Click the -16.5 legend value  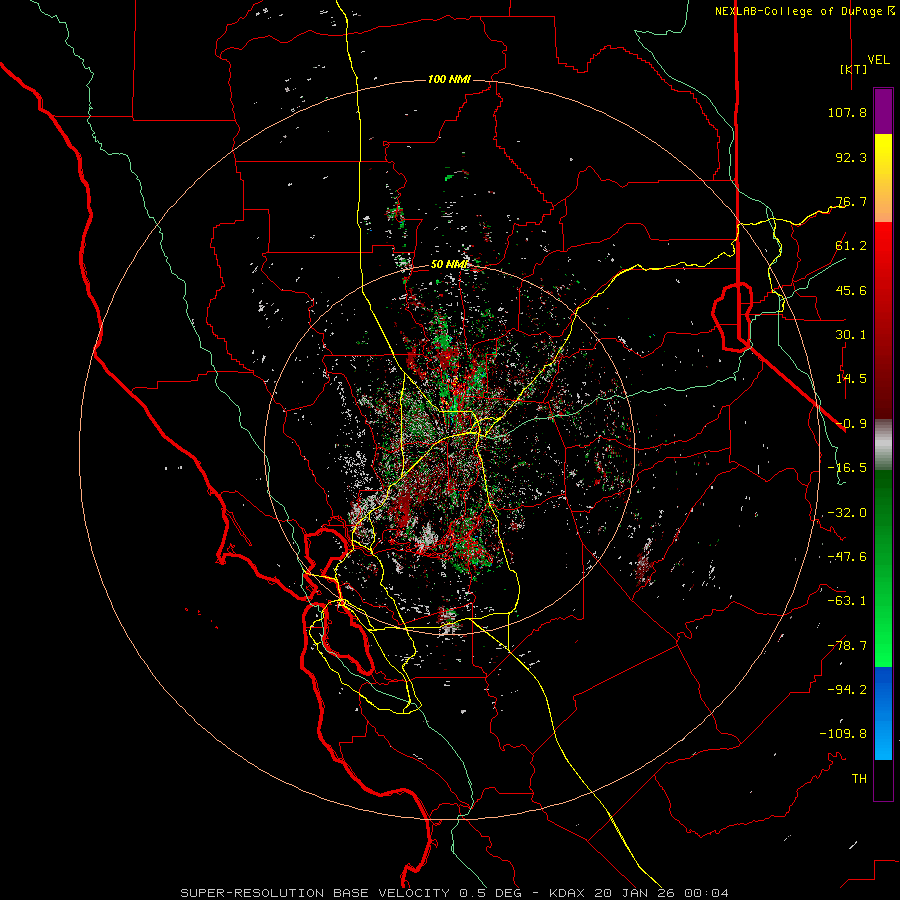[847, 468]
